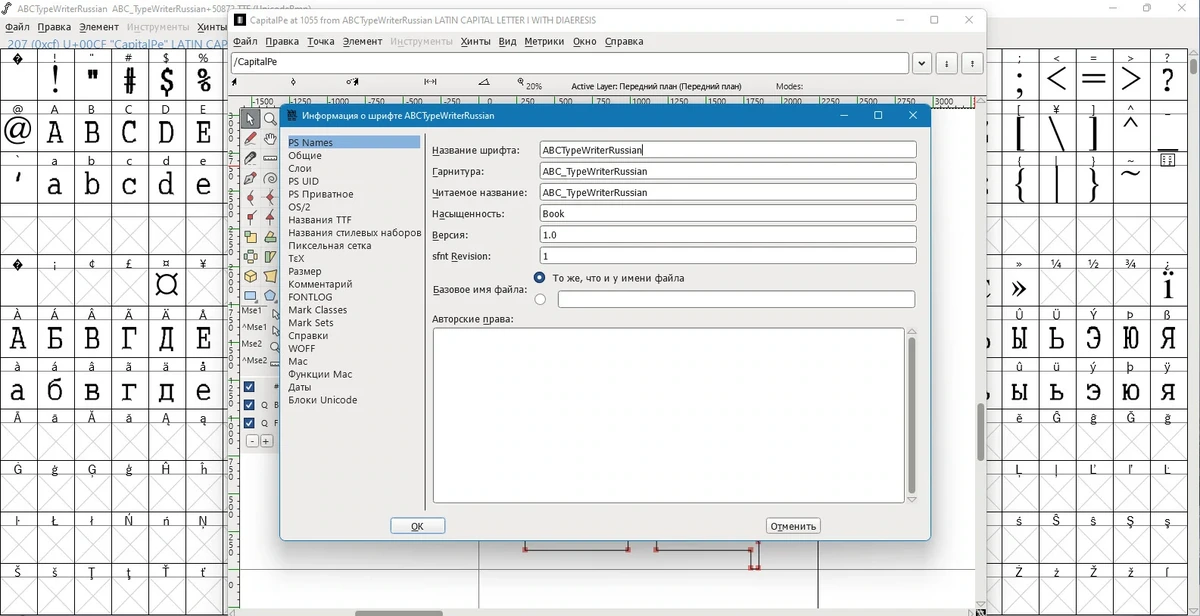The width and height of the screenshot is (1200, 616).
Task: Focus the Насыщенность field containing Book
Action: [728, 214]
